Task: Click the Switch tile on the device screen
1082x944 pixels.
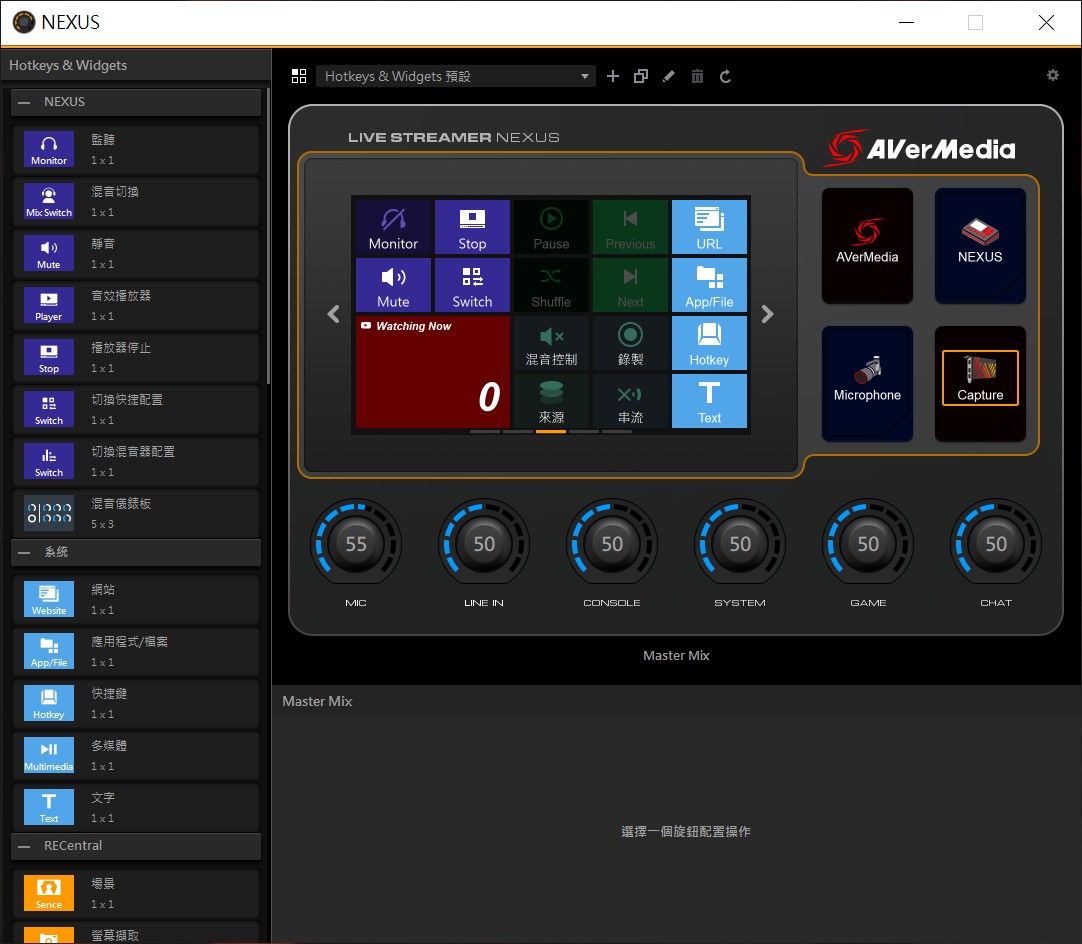Action: [x=472, y=285]
